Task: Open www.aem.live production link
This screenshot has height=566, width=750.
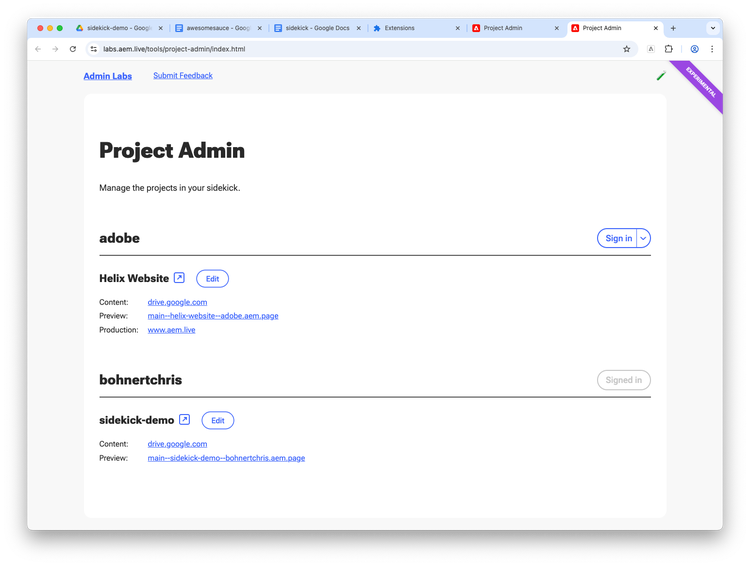Action: pyautogui.click(x=171, y=330)
